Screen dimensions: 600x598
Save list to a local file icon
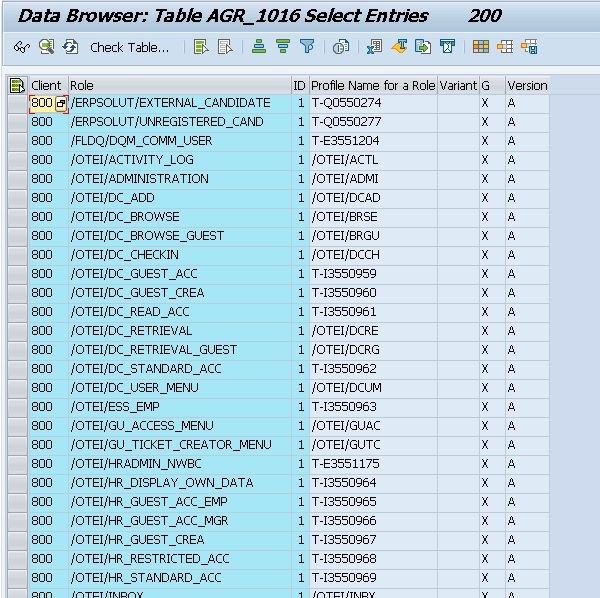coord(423,47)
